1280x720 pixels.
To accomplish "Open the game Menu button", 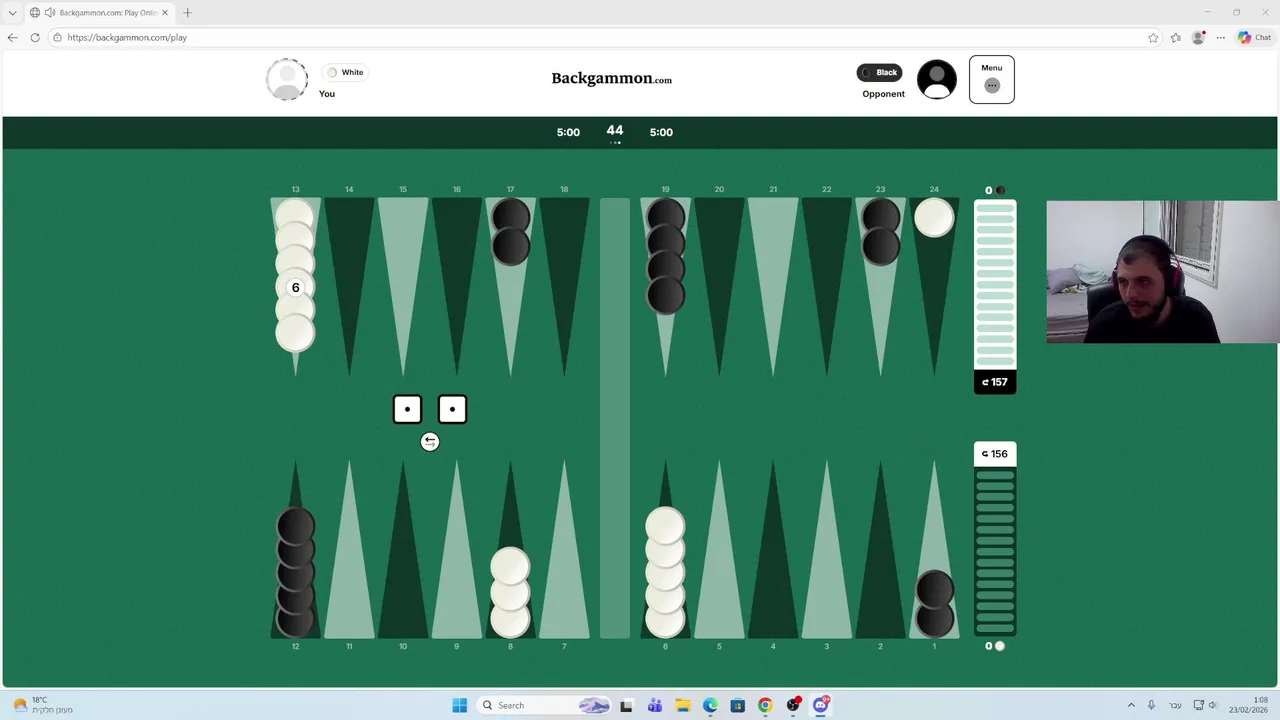I will [991, 79].
